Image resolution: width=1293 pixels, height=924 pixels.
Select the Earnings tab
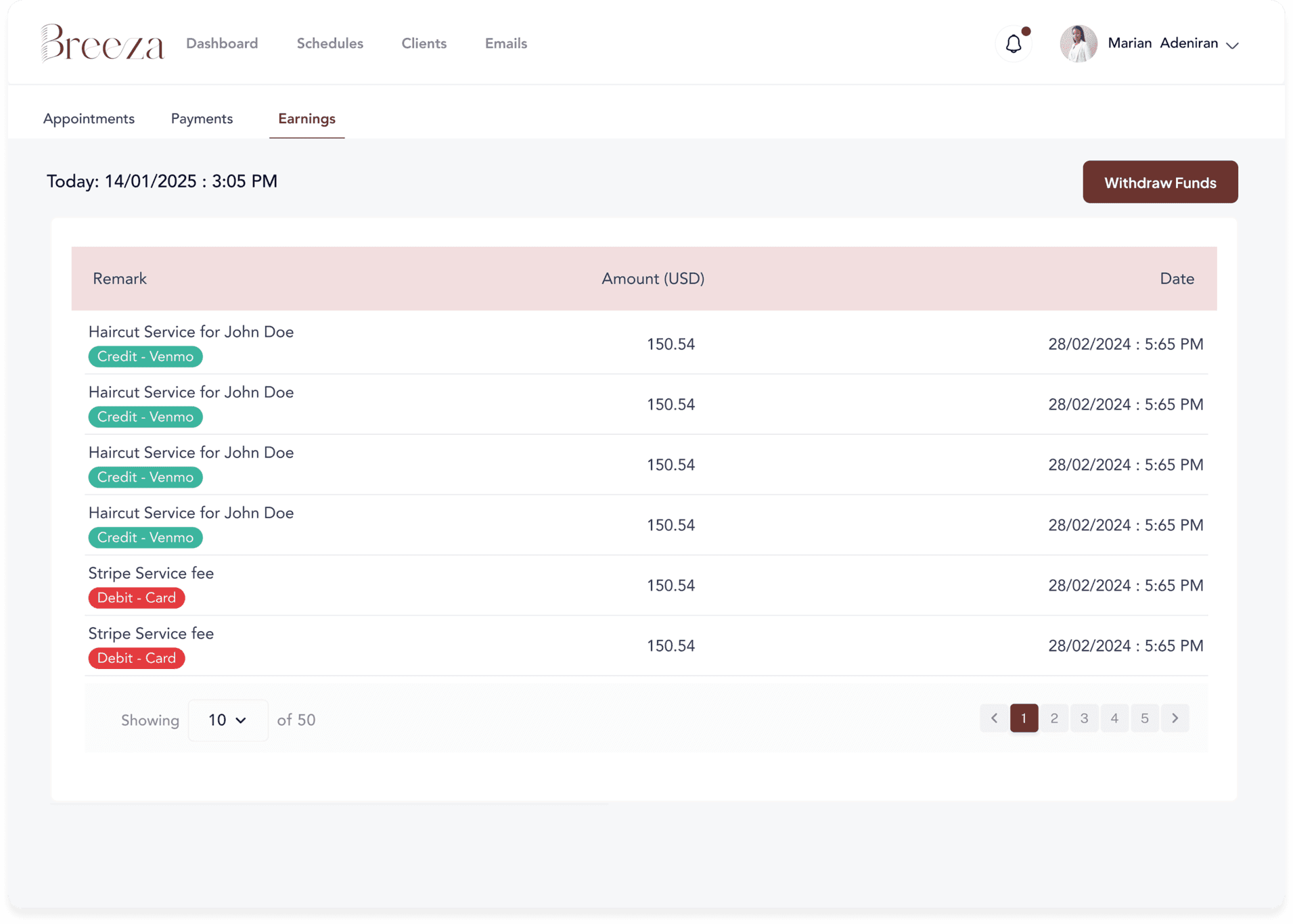pos(307,118)
